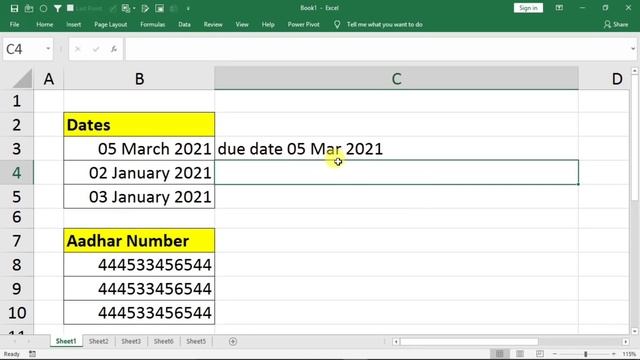The width and height of the screenshot is (640, 360).
Task: Switch to the Sheet6 tab
Action: [x=164, y=341]
